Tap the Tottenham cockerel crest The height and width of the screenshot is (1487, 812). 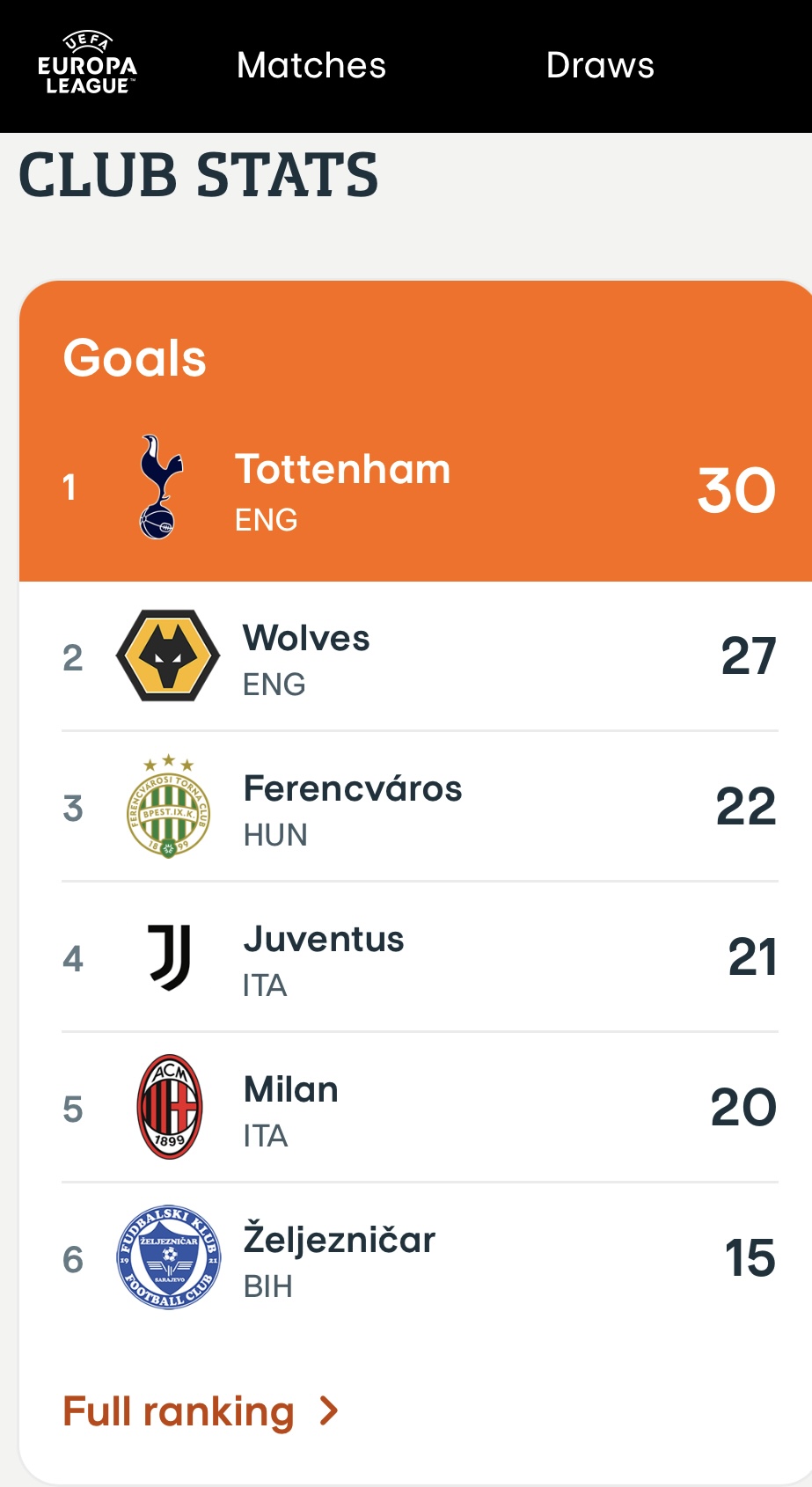coord(161,487)
